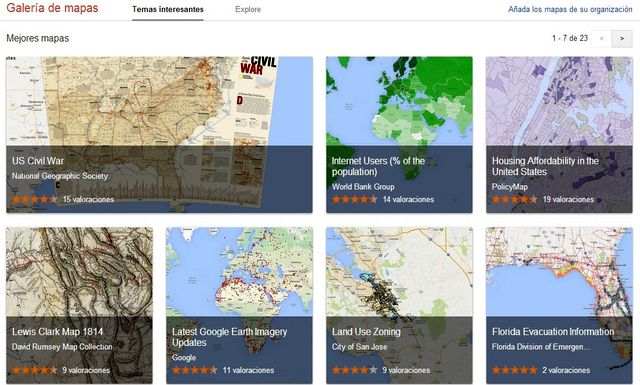Click the star rating for Internet Users map
The image size is (640, 385).
coord(354,200)
